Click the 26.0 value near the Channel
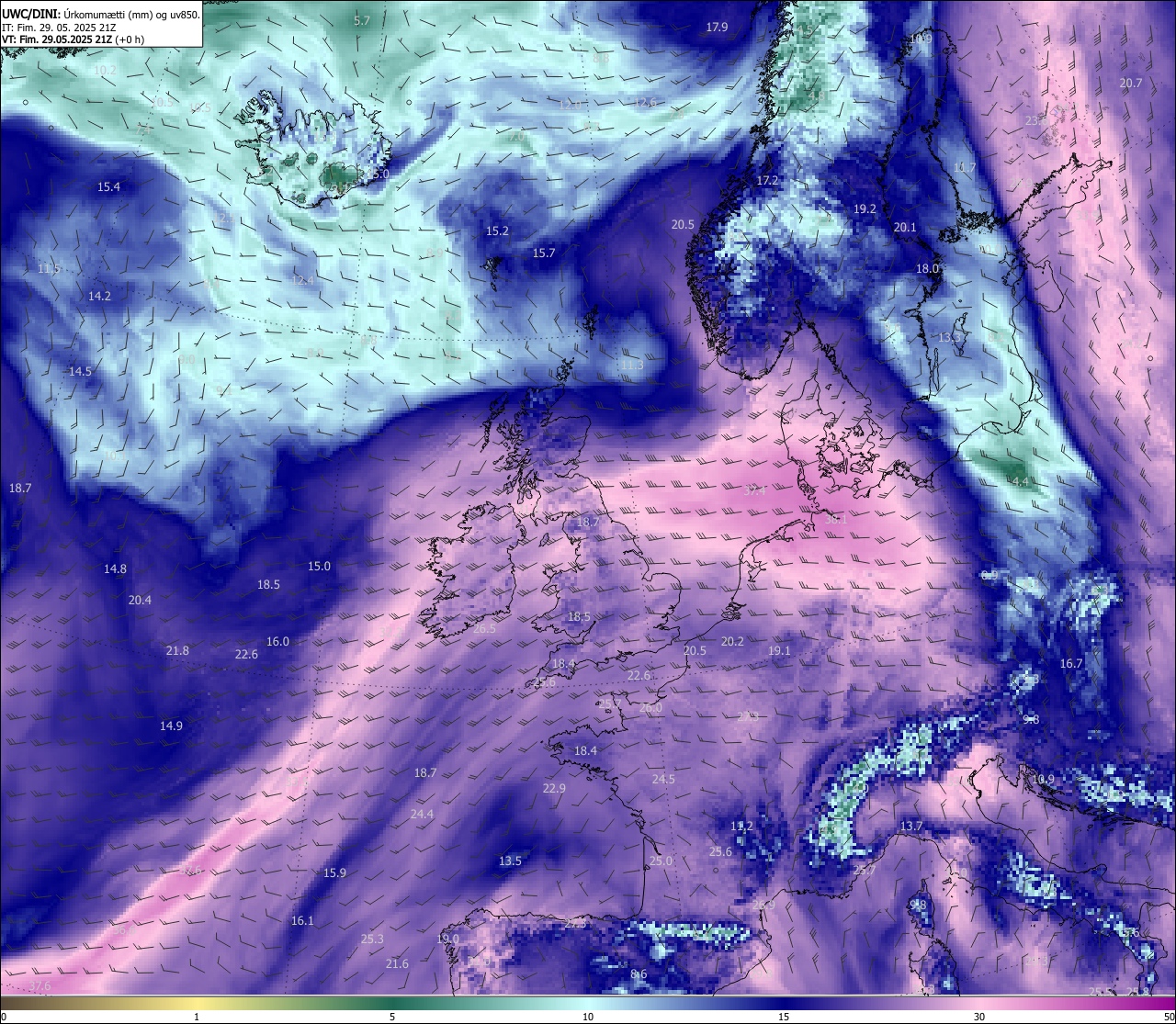 pos(650,708)
